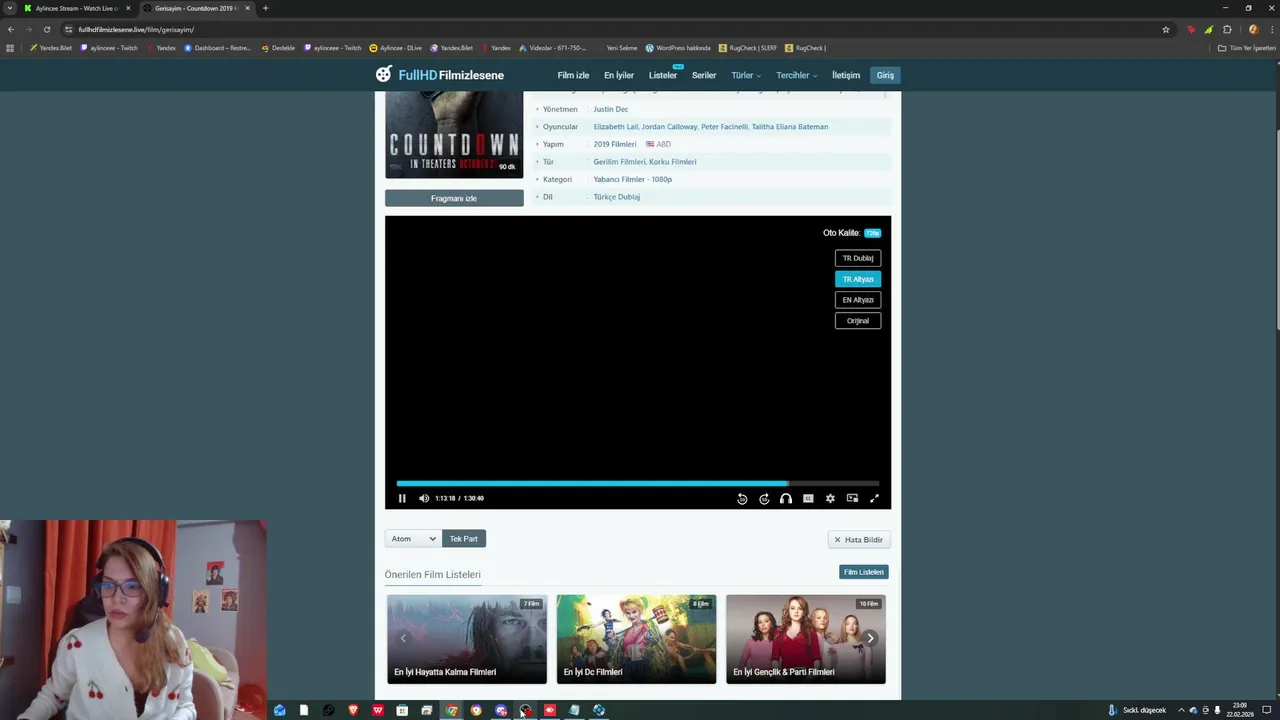Image resolution: width=1280 pixels, height=720 pixels.
Task: Open the Yabancı Filmler - 1080p category link
Action: (x=632, y=179)
